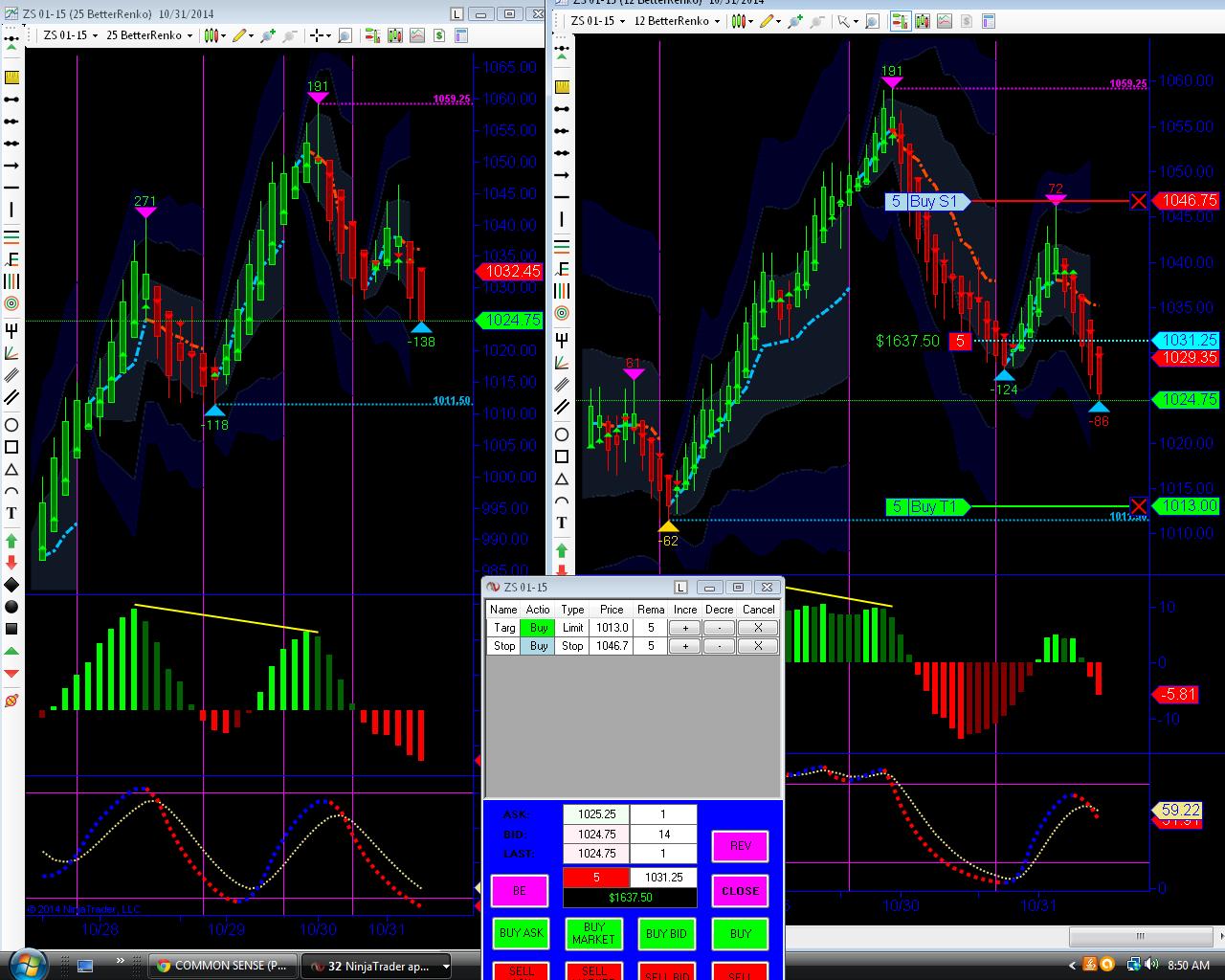The image size is (1225, 980).
Task: Open properties icon in 25 BetterRenko chart toolbar
Action: 461,35
